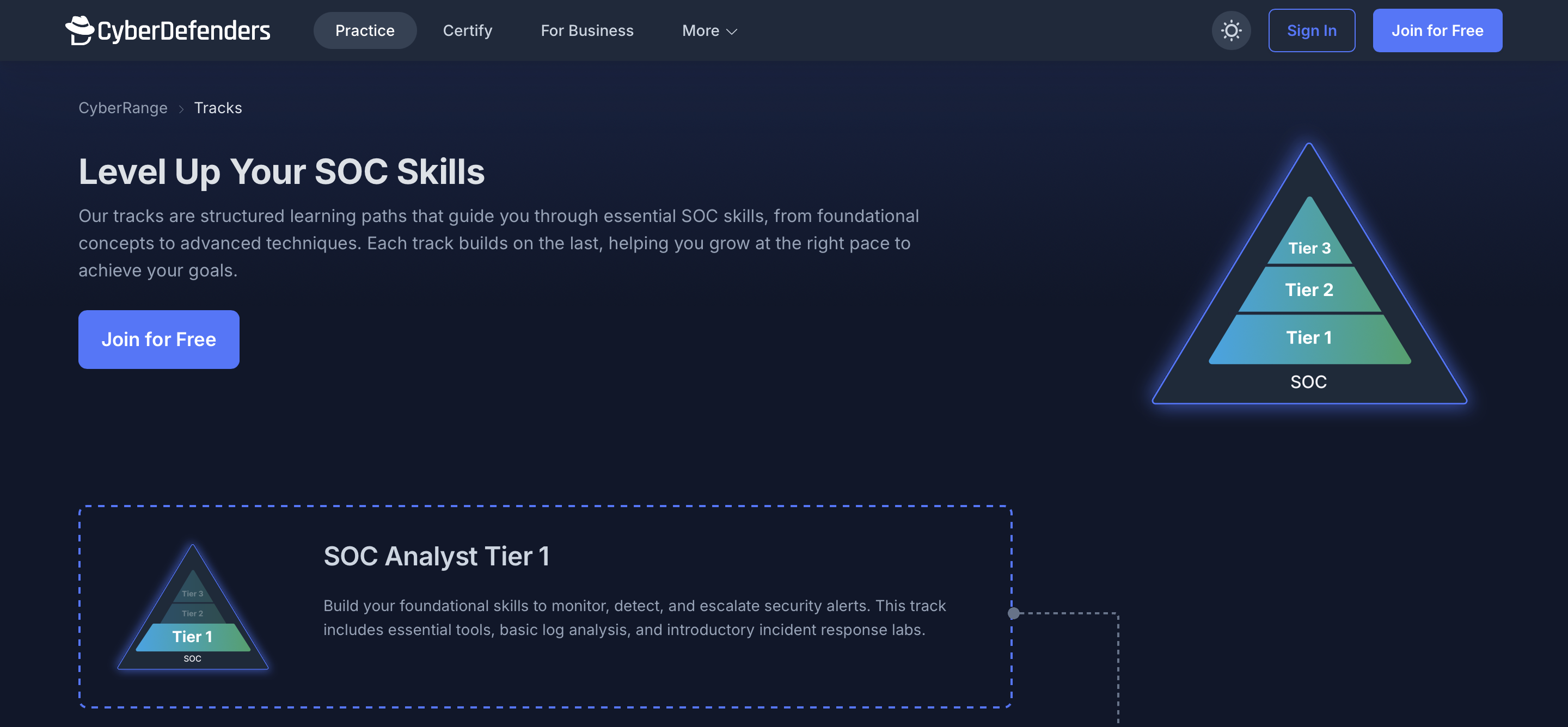Click Join for Free in header
Viewport: 1568px width, 727px height.
(1437, 30)
